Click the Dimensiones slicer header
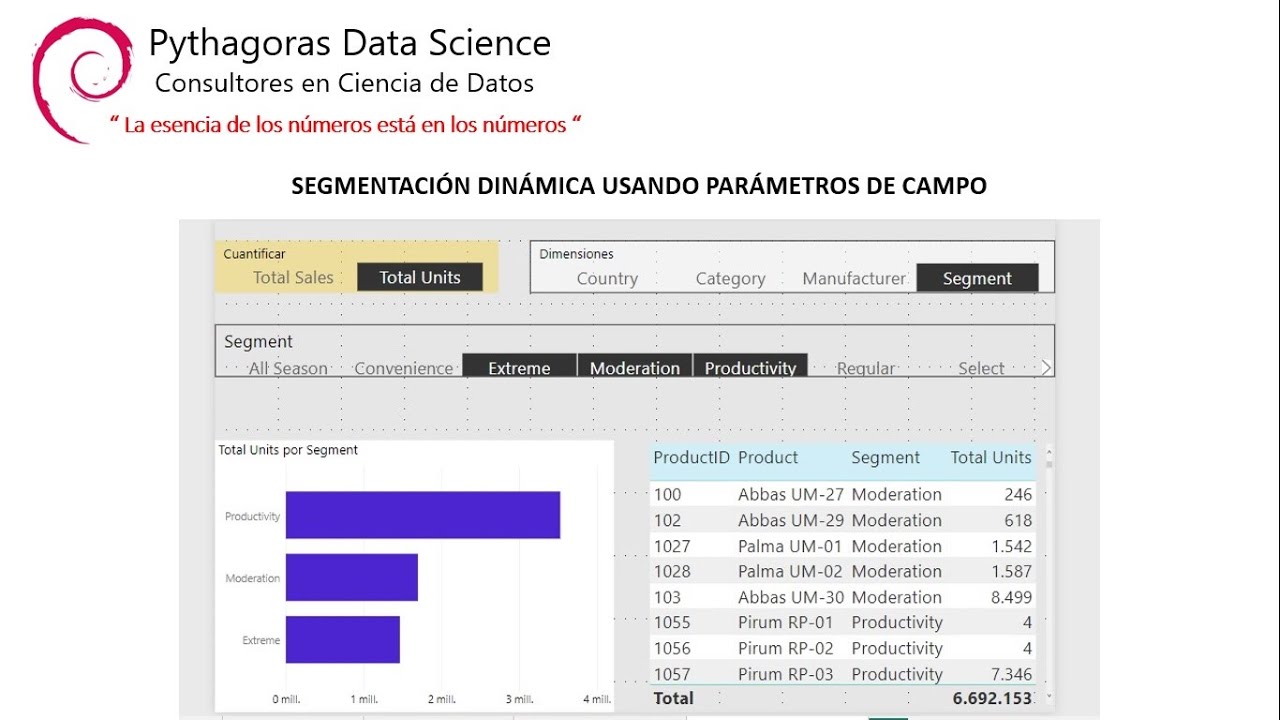Screen dimensions: 1280x720 (576, 254)
